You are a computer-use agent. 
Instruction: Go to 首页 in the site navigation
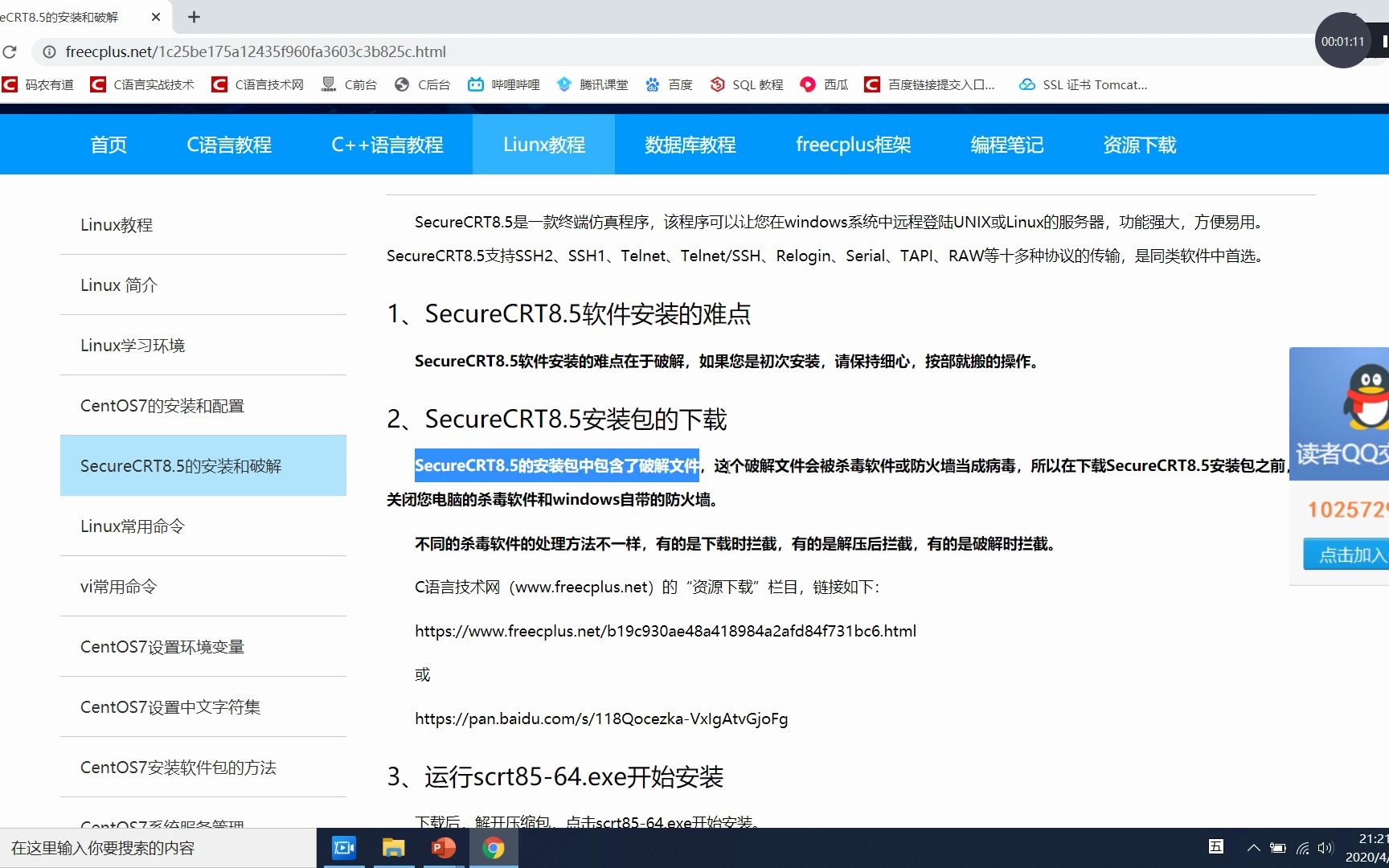(x=109, y=145)
